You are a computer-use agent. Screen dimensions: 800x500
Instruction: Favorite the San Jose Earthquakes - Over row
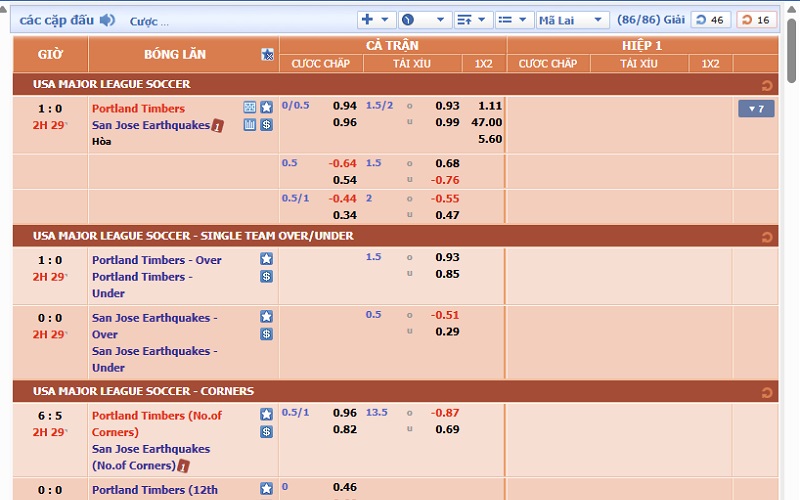click(266, 316)
